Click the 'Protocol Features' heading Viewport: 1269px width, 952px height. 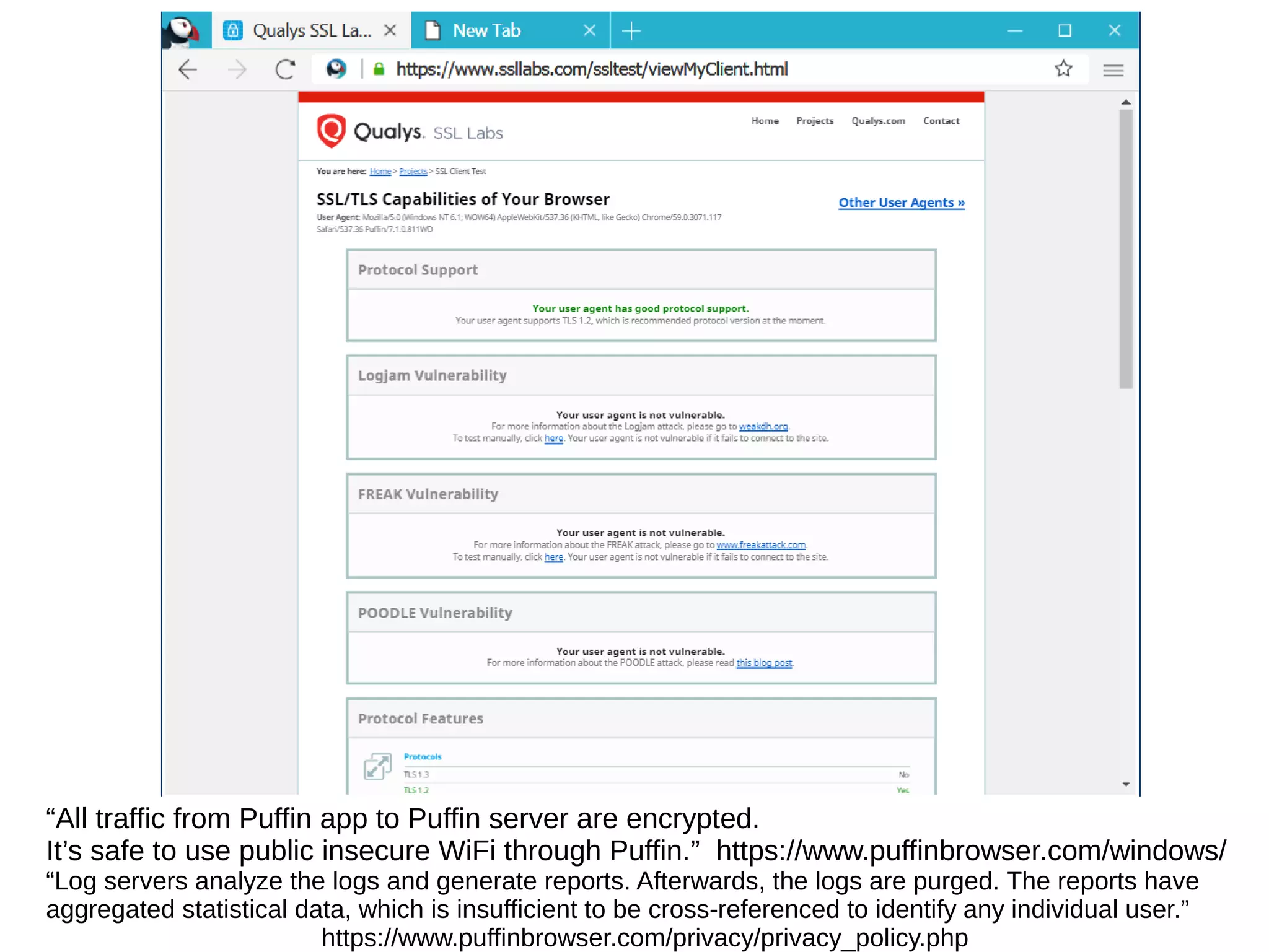[420, 718]
